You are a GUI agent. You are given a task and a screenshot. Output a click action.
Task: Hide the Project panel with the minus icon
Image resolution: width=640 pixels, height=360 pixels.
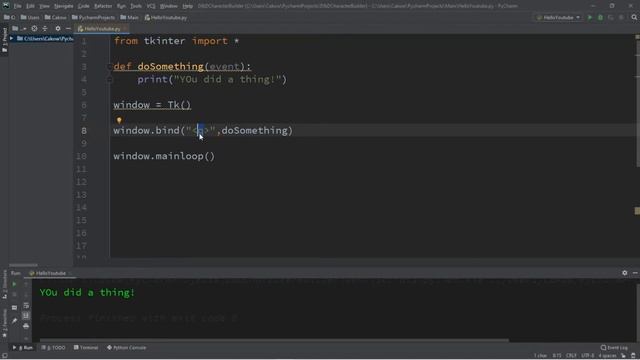pyautogui.click(x=68, y=29)
